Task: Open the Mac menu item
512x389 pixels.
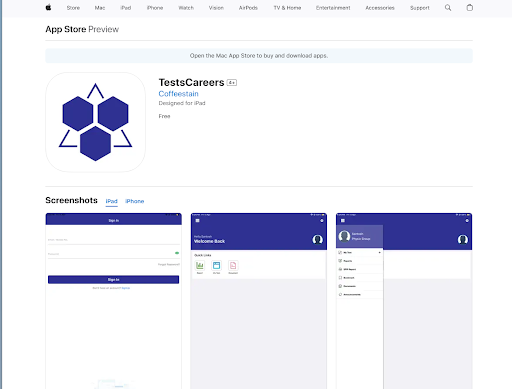Action: [x=100, y=8]
